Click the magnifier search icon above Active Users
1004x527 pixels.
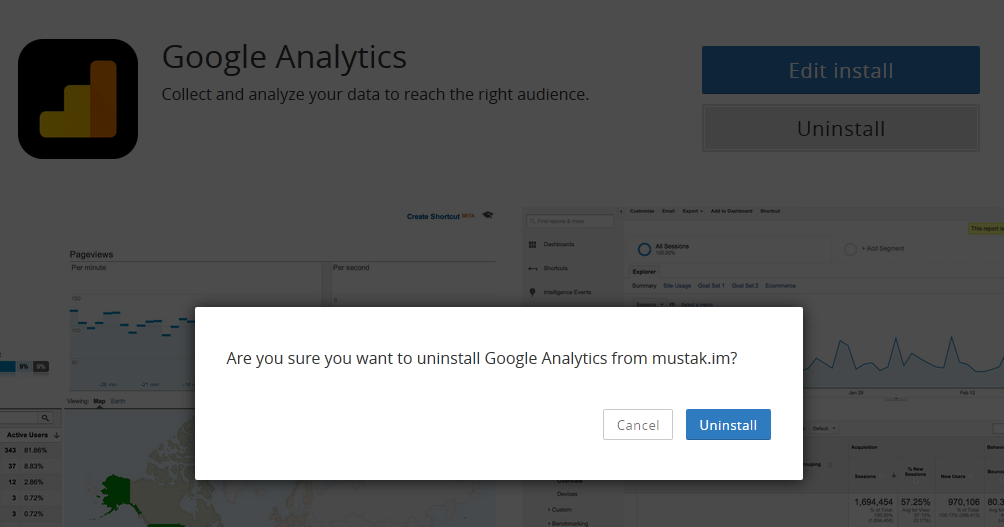pos(45,418)
